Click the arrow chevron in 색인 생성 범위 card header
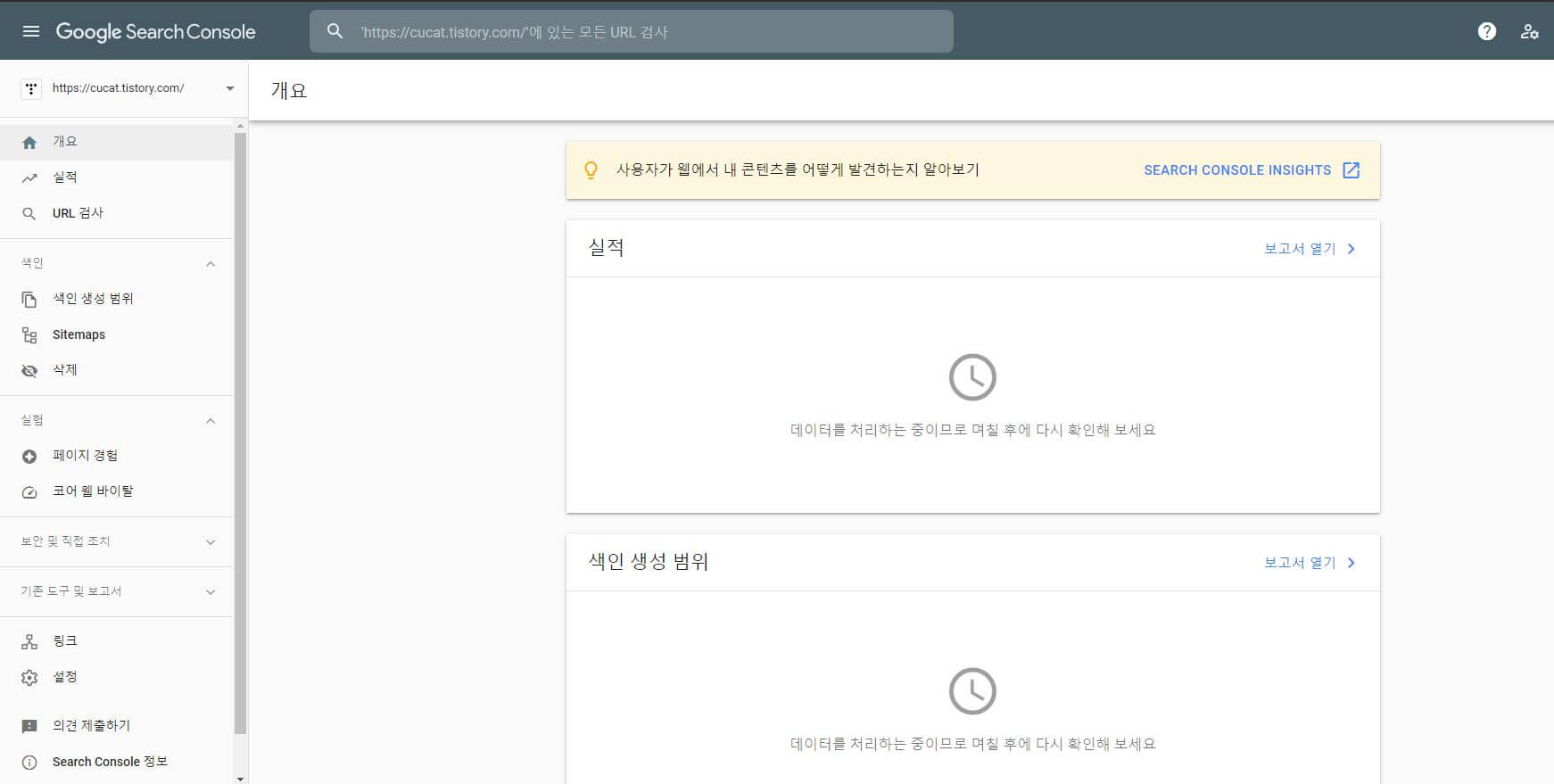 click(x=1351, y=563)
